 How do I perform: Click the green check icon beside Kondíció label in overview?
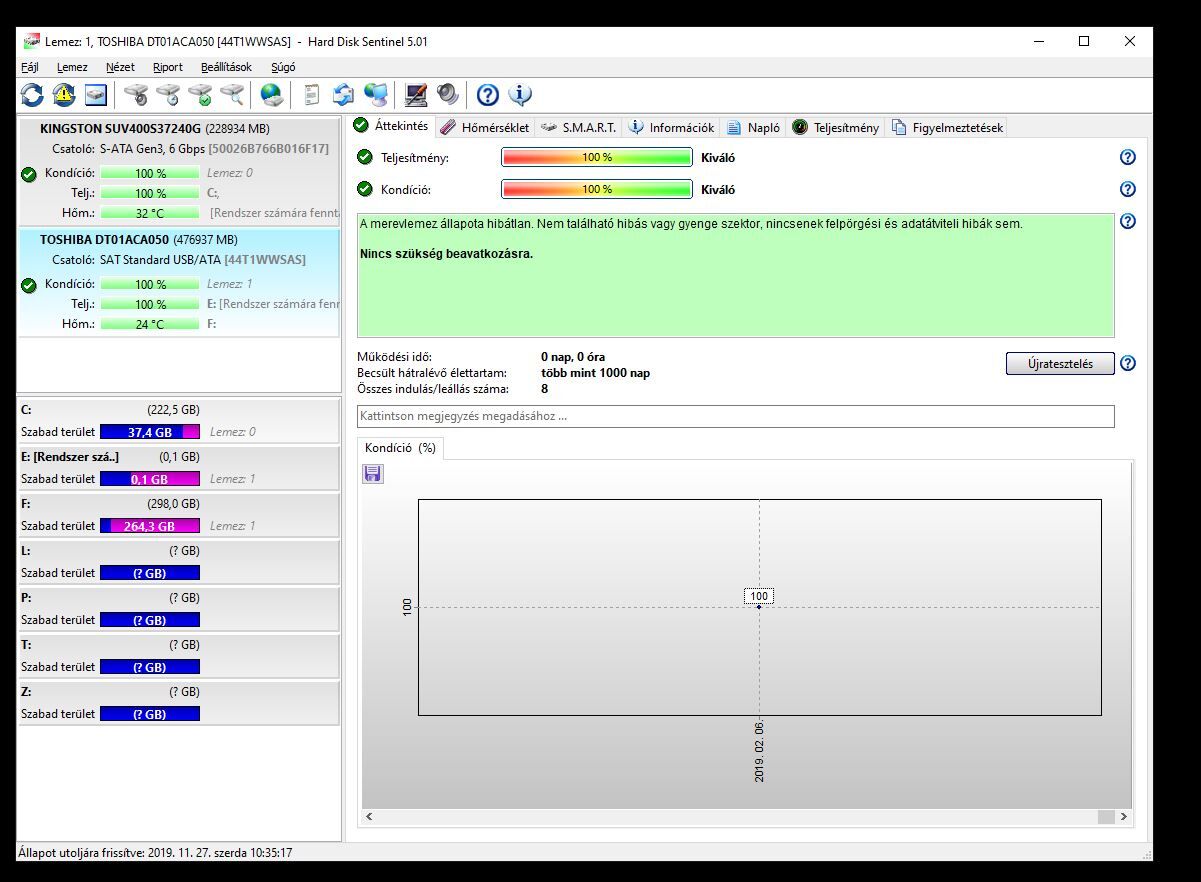(x=365, y=189)
